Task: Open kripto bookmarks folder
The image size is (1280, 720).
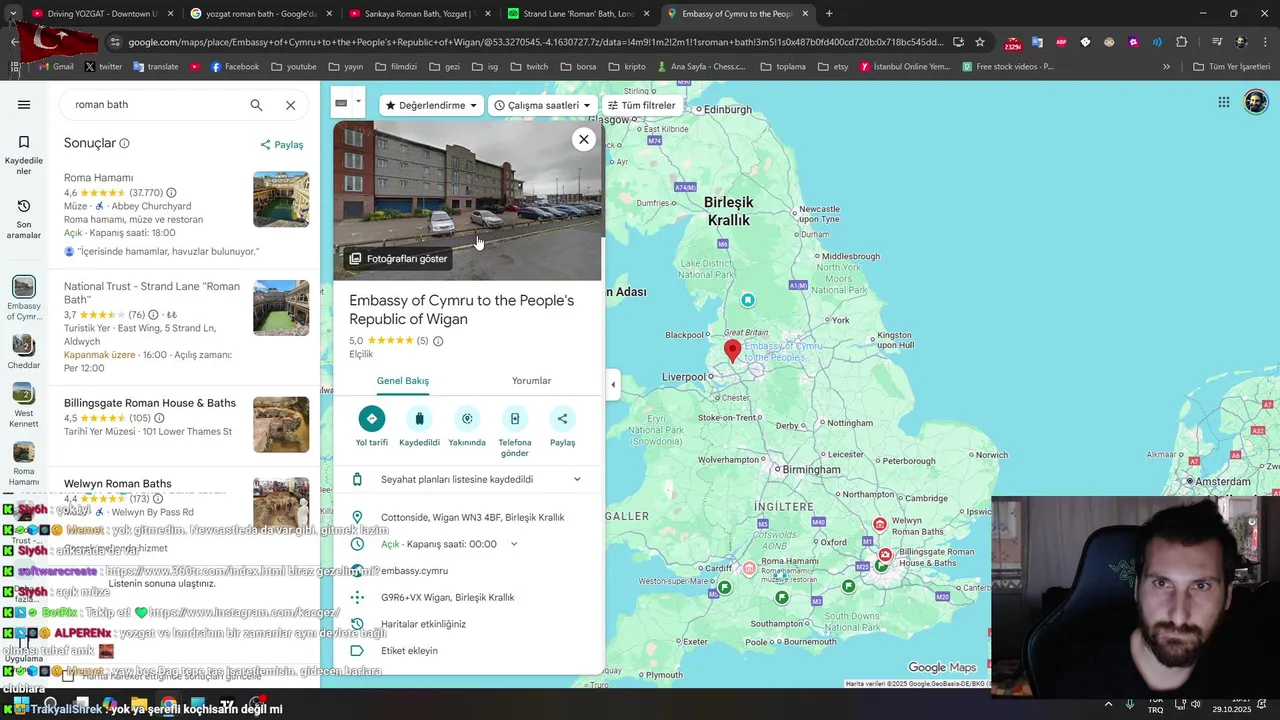Action: coord(626,67)
